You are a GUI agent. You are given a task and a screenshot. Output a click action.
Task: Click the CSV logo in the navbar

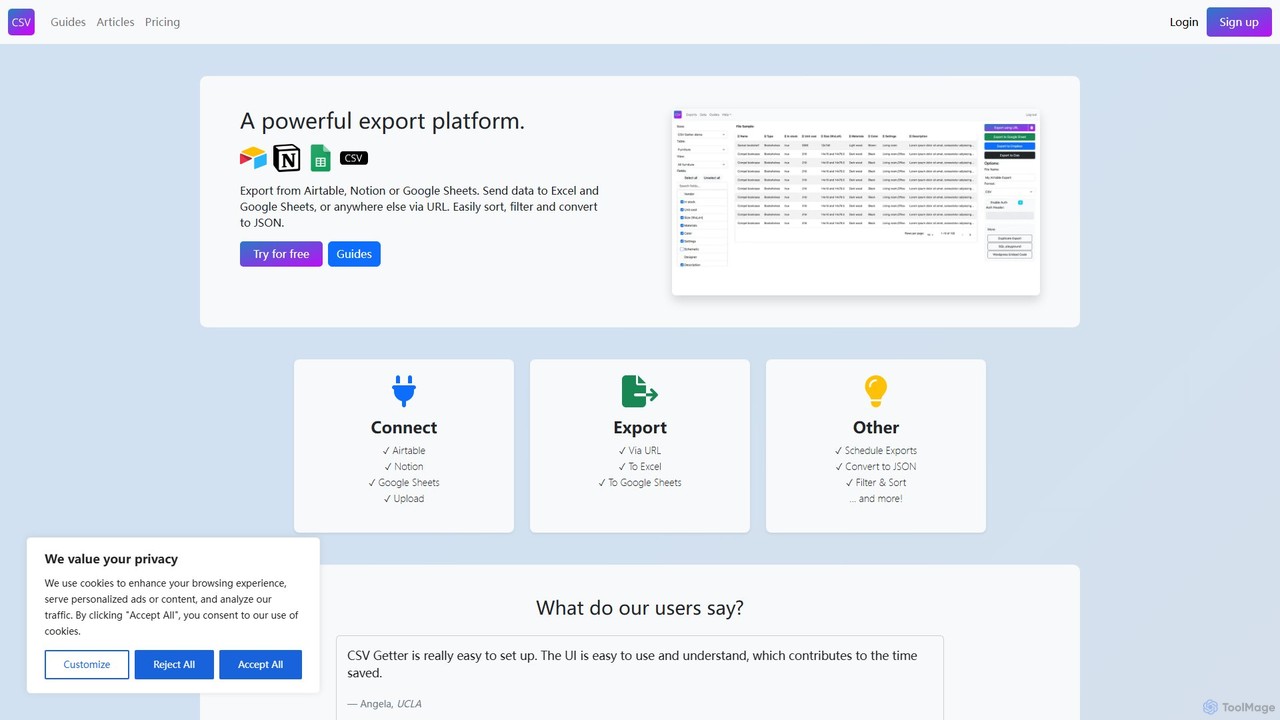[21, 22]
